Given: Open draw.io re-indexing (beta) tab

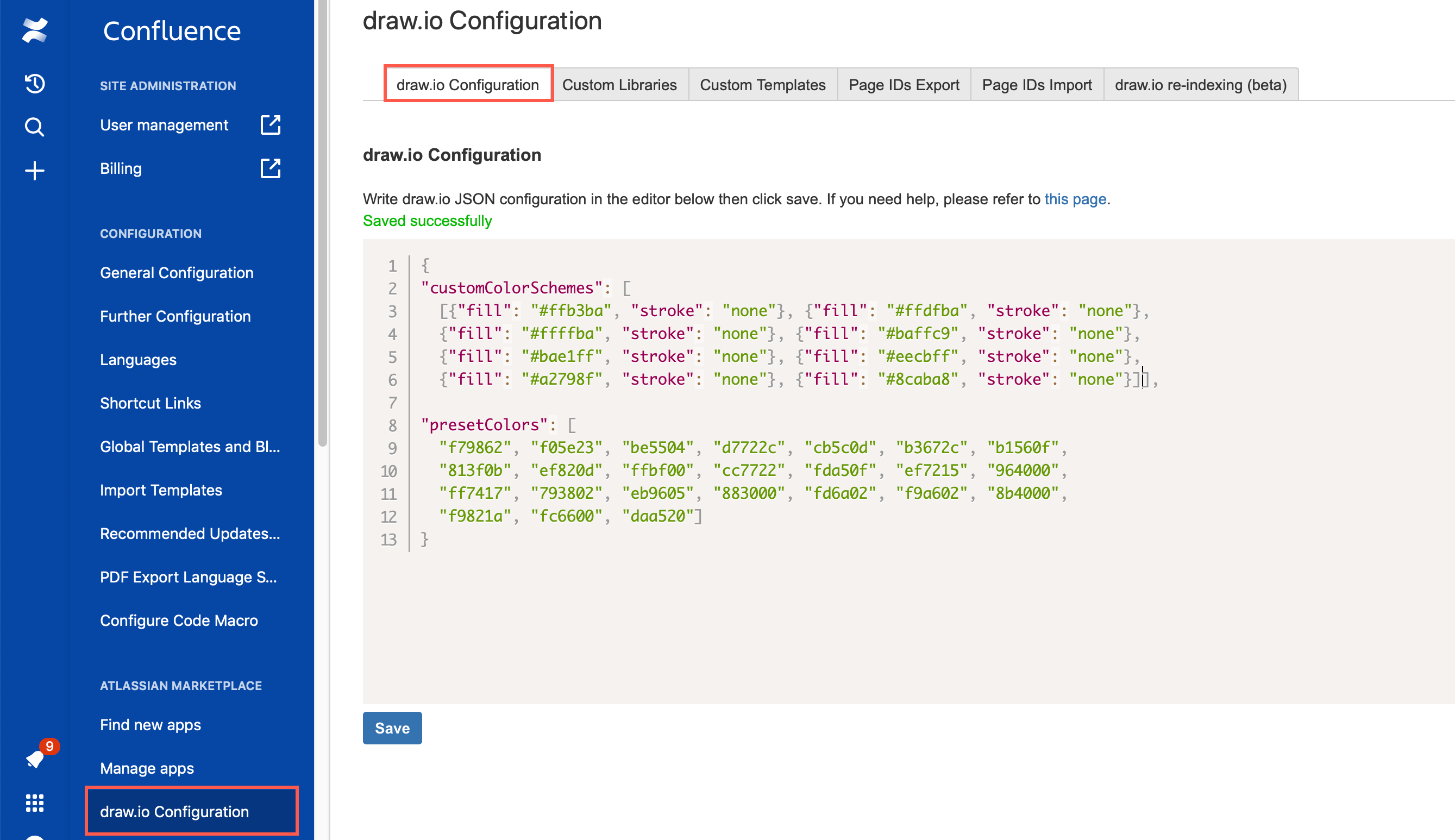Looking at the screenshot, I should tap(1201, 84).
